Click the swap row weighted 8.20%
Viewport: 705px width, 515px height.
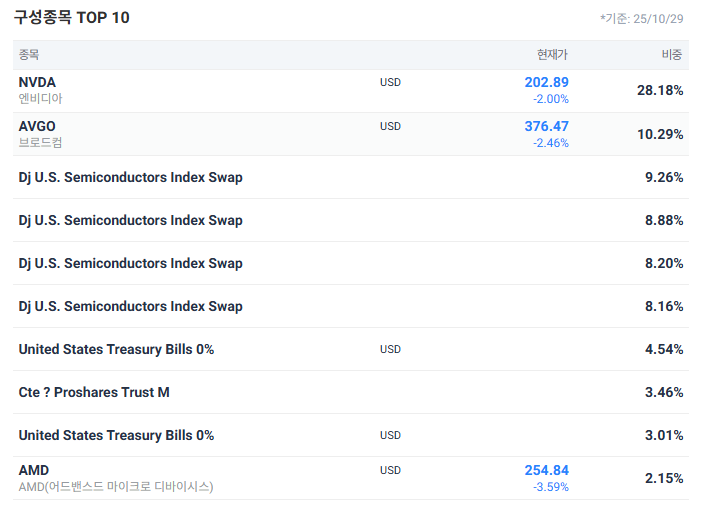351,263
